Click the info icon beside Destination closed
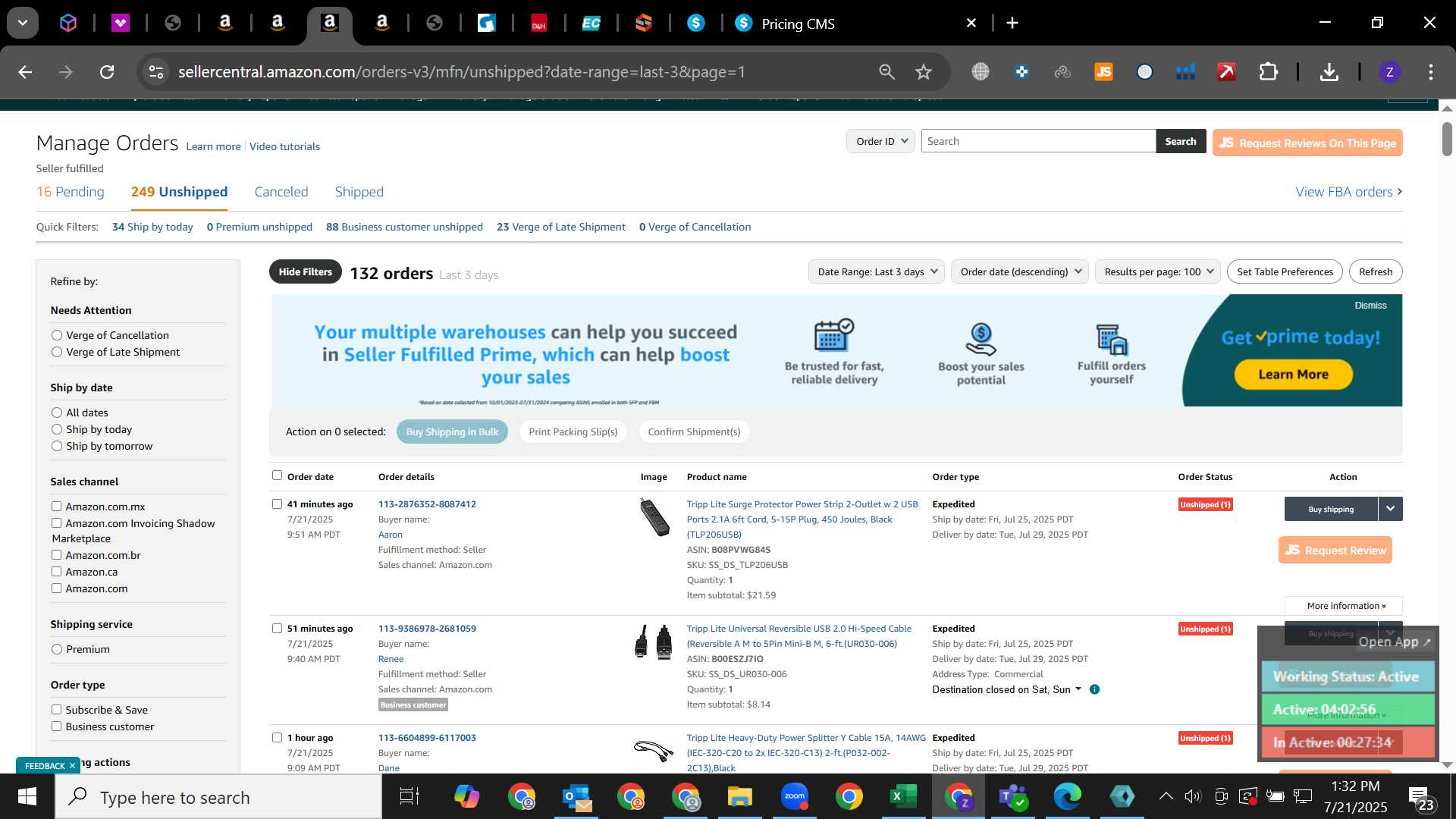The image size is (1456, 819). tap(1094, 689)
